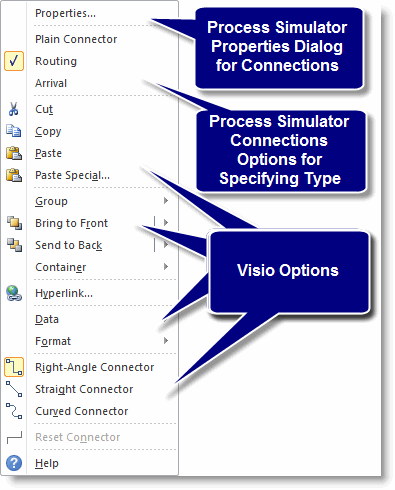Click the Curved Connector icon
Viewport: 395px width, 490px height.
(x=14, y=411)
